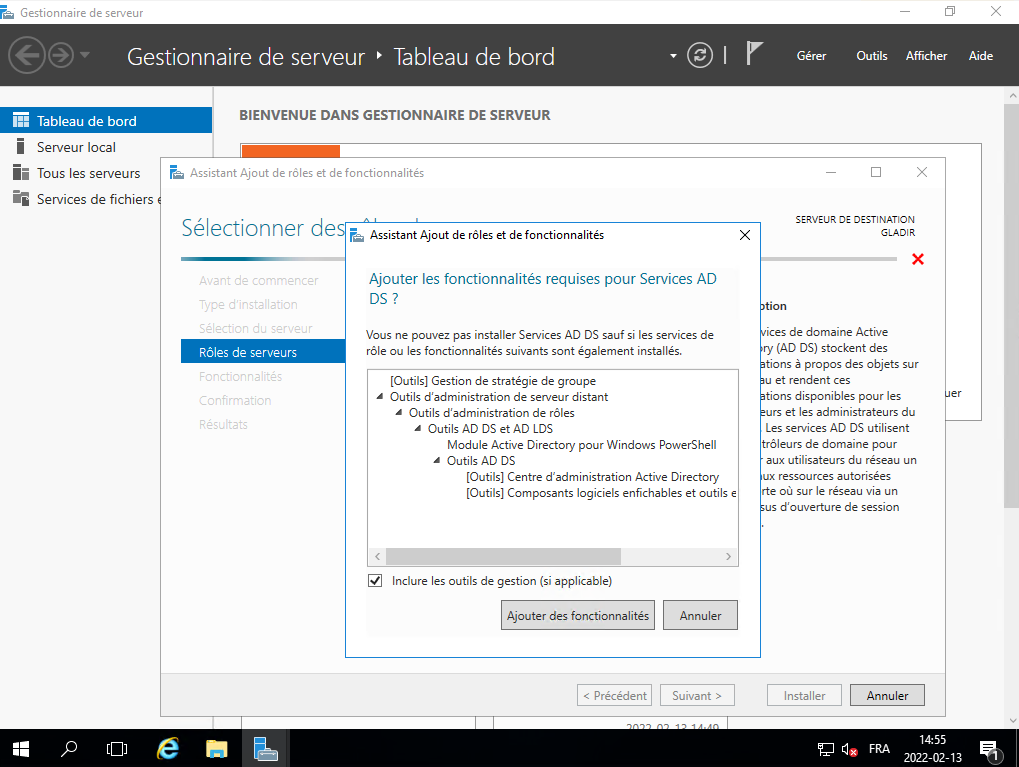Select Fonctionnalités wizard step

point(240,376)
